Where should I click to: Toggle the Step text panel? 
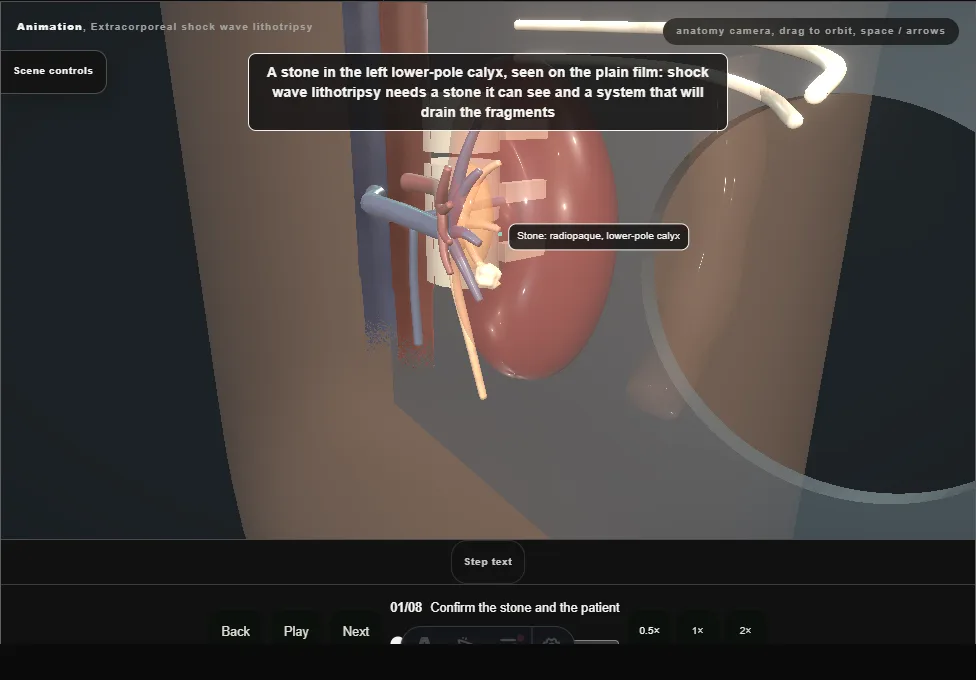coord(487,562)
